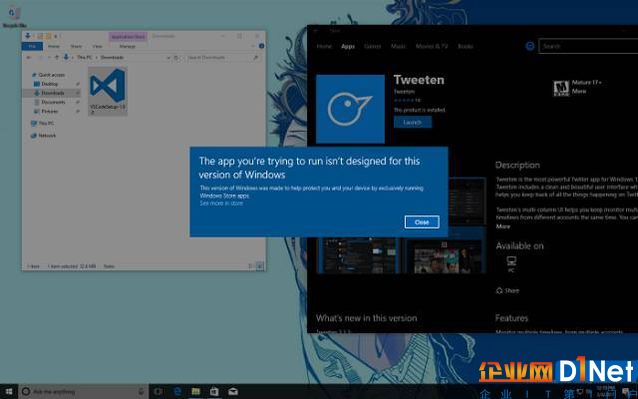
Task: Click the Cortana 'Ask me anything' box
Action: (83, 392)
